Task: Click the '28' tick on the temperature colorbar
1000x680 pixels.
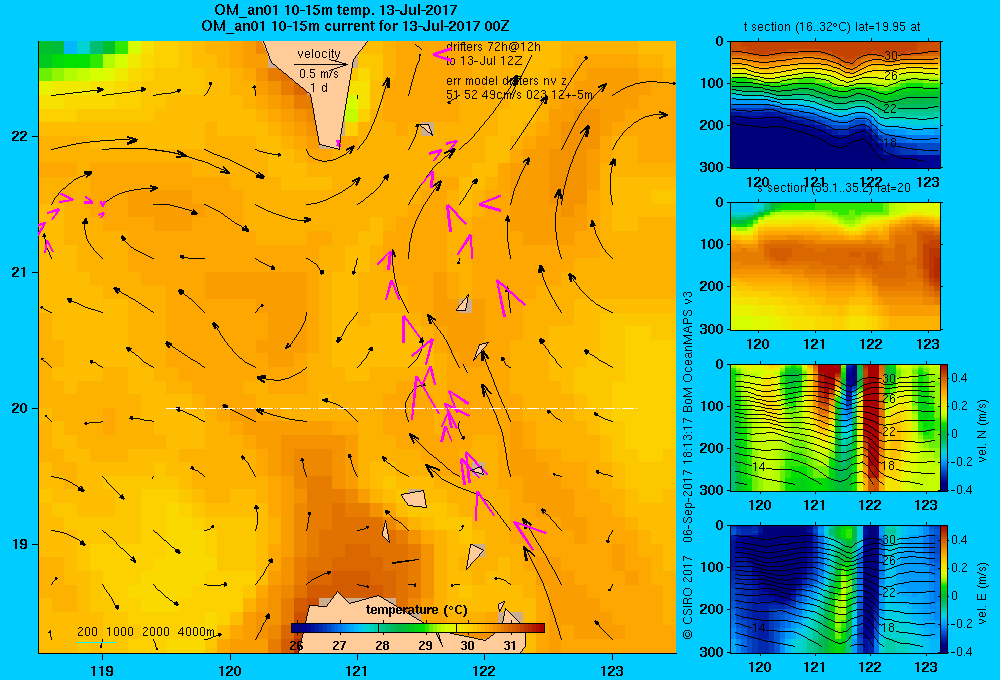Action: (382, 646)
